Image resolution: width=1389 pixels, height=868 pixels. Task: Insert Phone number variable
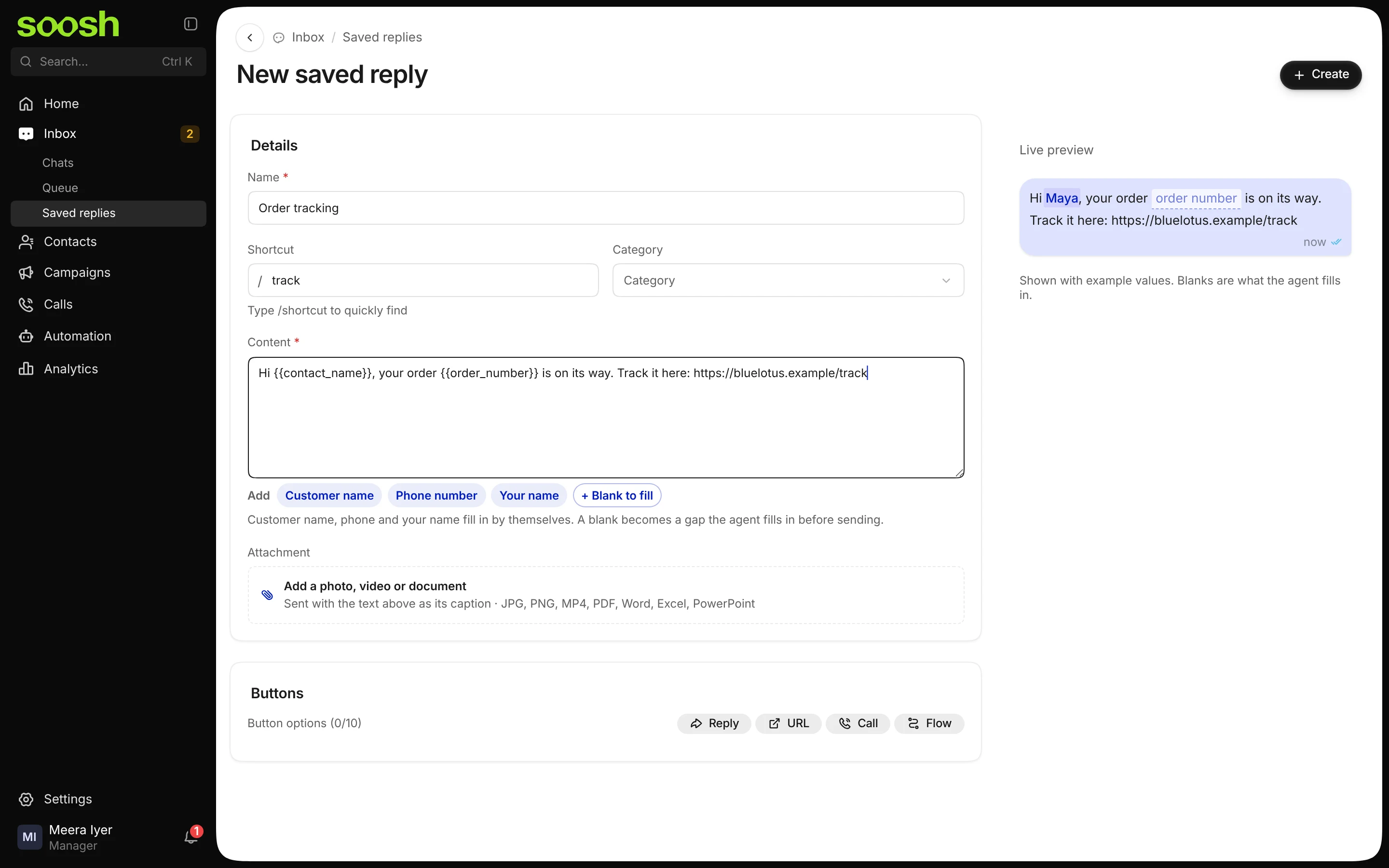point(436,495)
